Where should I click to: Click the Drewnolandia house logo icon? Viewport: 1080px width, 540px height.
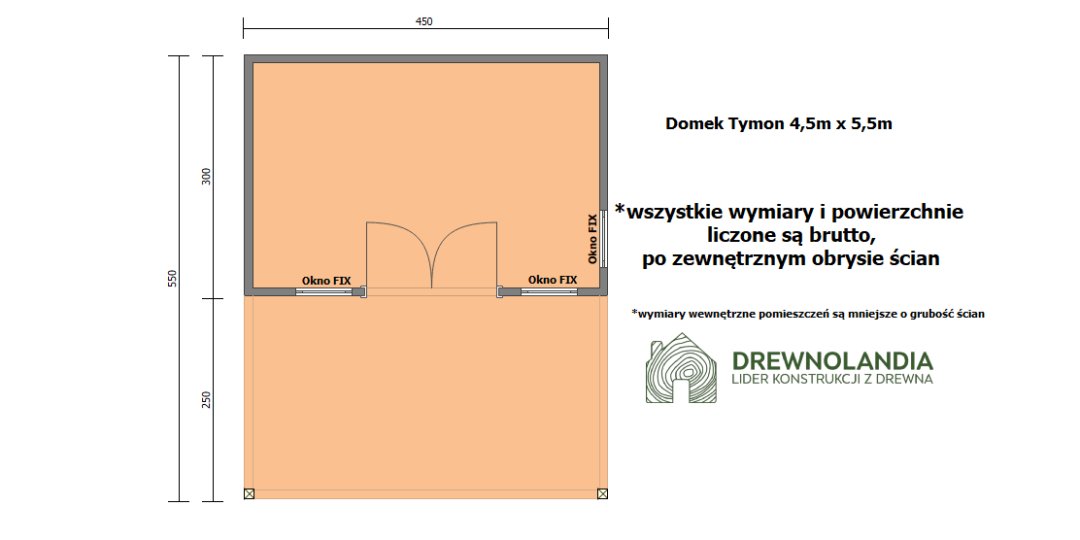pyautogui.click(x=681, y=367)
